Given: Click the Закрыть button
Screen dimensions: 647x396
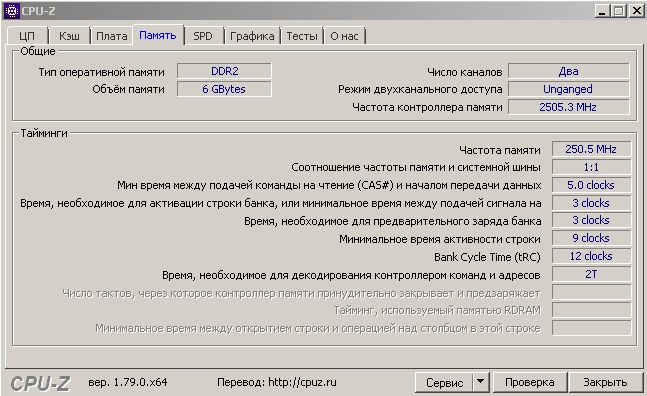Looking at the screenshot, I should point(605,382).
